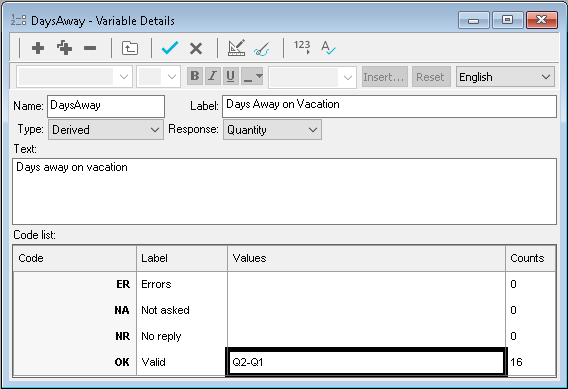
Task: Open the font size combo box
Action: (x=158, y=77)
